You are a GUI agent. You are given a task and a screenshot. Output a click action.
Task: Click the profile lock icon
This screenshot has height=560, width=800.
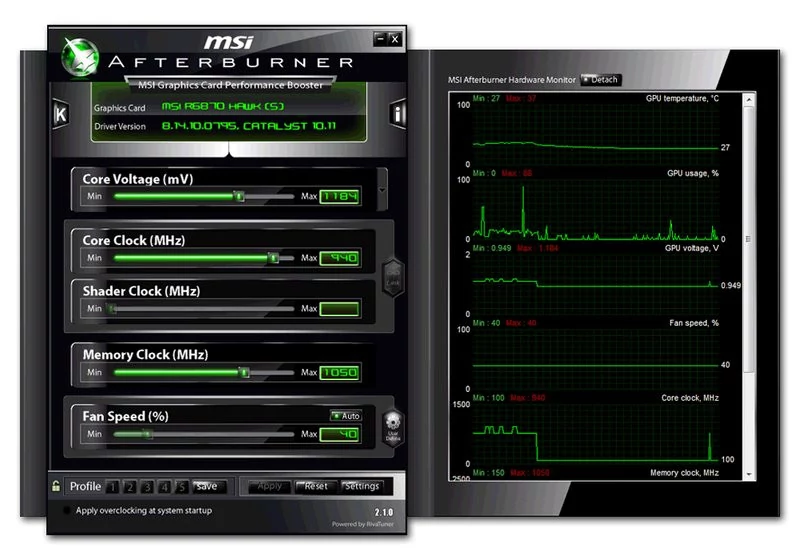56,486
